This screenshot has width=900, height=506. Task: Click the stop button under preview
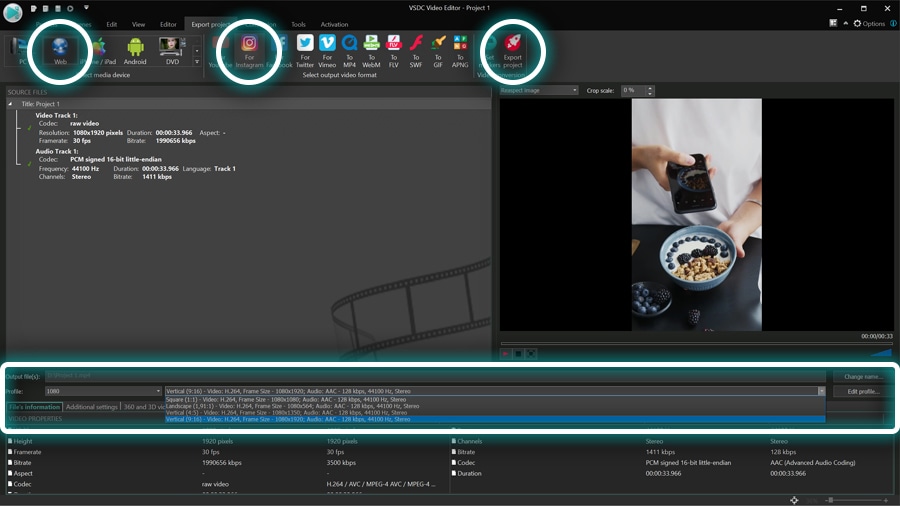pos(518,353)
